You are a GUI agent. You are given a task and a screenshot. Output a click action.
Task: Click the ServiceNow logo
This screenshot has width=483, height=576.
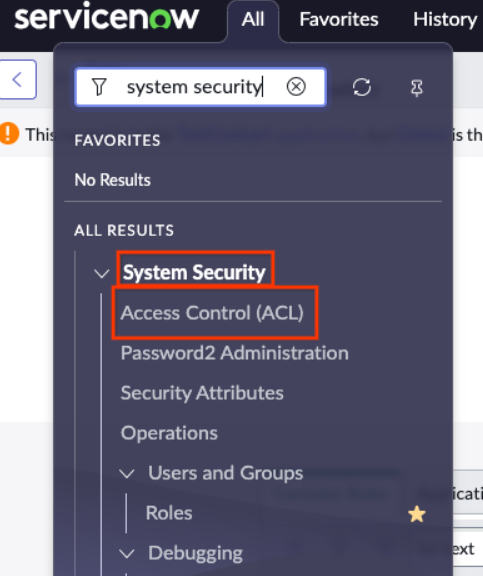107,17
